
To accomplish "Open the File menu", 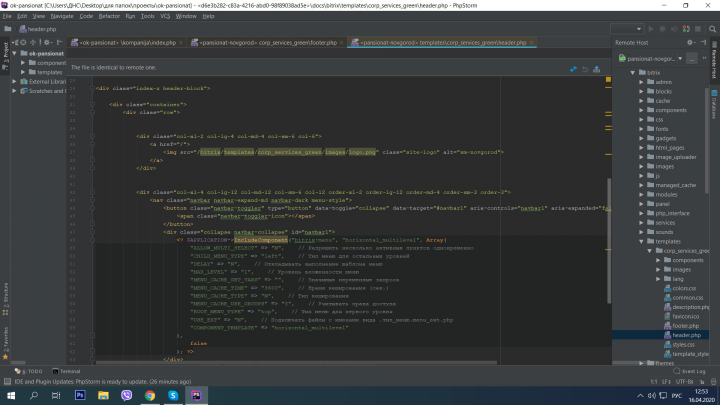I will (x=7, y=16).
